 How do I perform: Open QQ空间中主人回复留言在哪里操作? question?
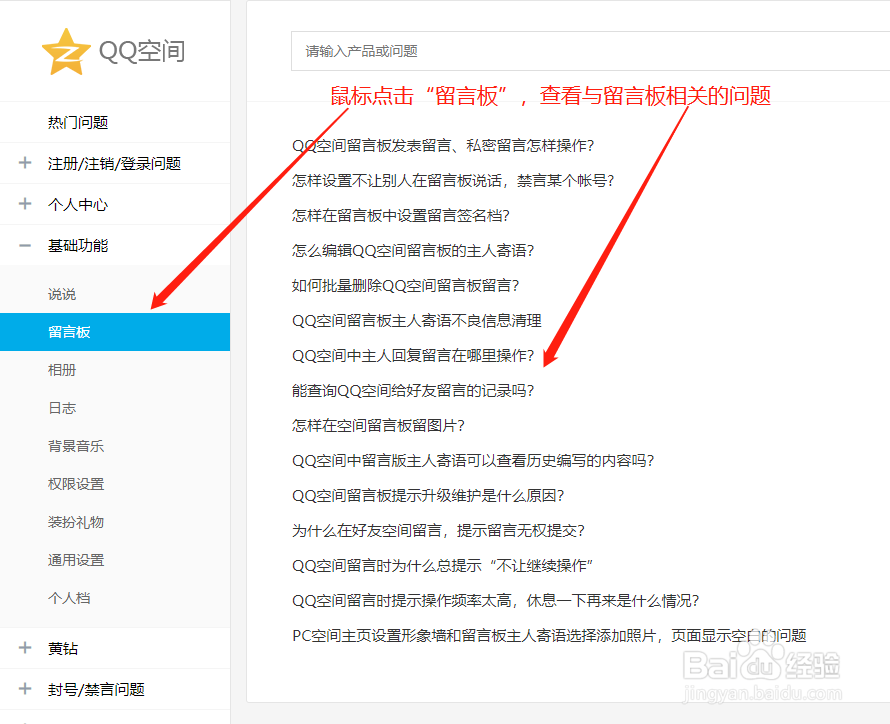(413, 356)
